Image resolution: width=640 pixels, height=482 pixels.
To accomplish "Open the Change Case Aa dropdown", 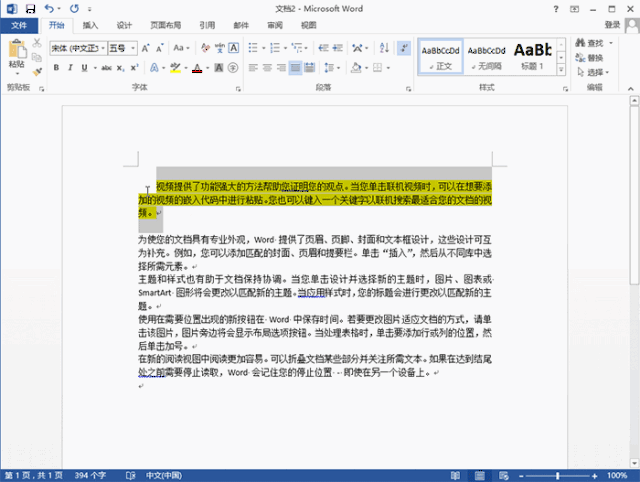I will (x=181, y=48).
